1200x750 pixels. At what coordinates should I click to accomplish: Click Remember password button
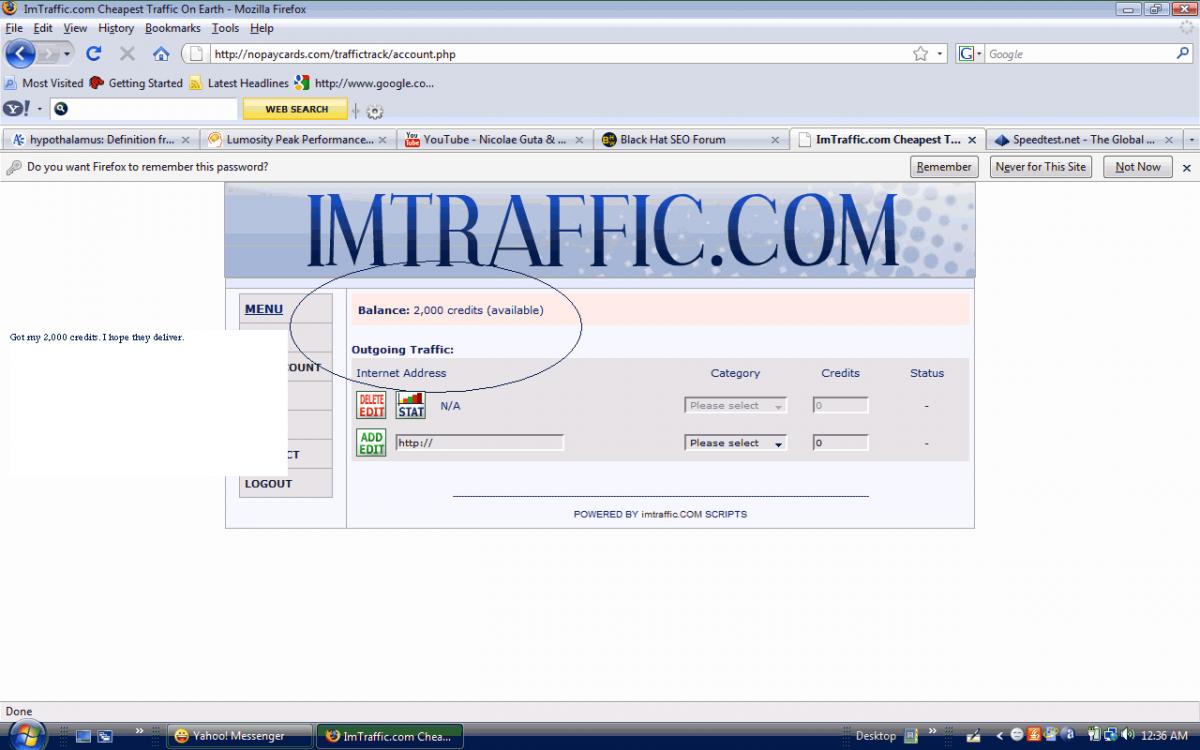click(x=943, y=167)
